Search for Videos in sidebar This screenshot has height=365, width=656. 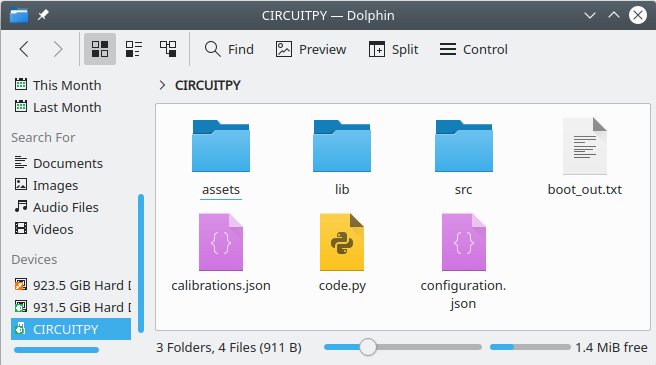pos(71,229)
